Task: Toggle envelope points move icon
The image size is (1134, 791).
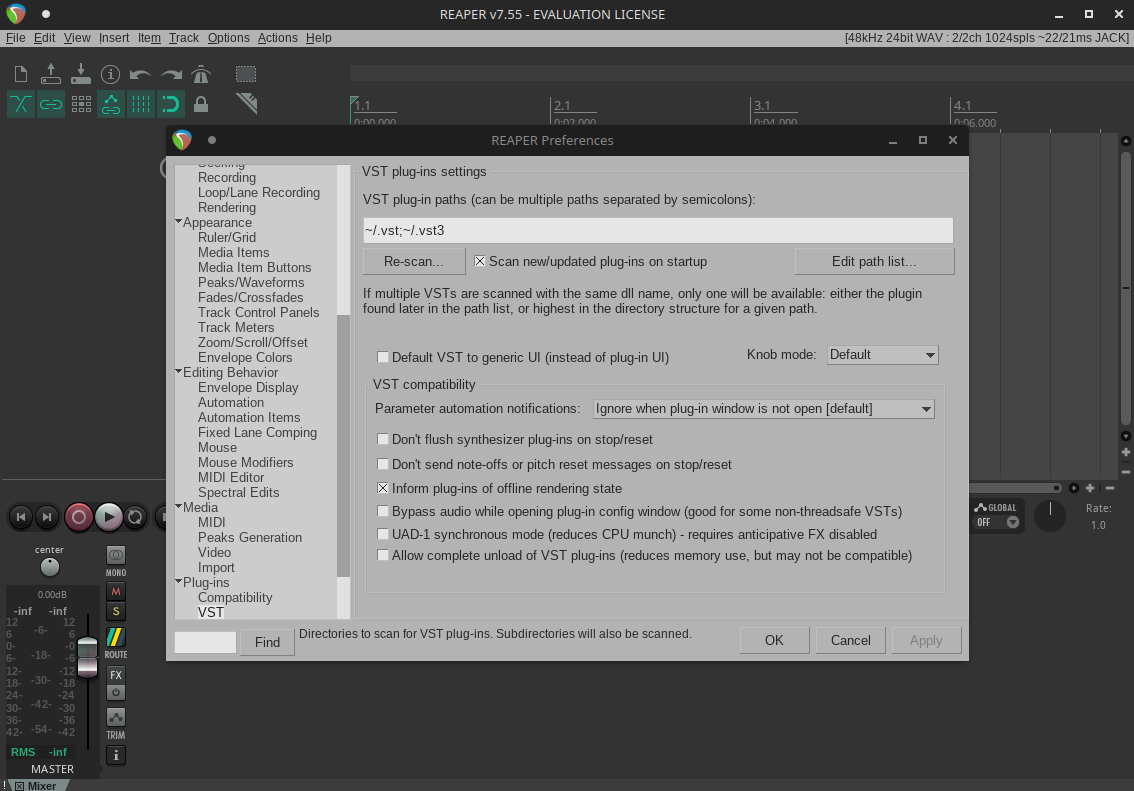Action: pyautogui.click(x=111, y=104)
